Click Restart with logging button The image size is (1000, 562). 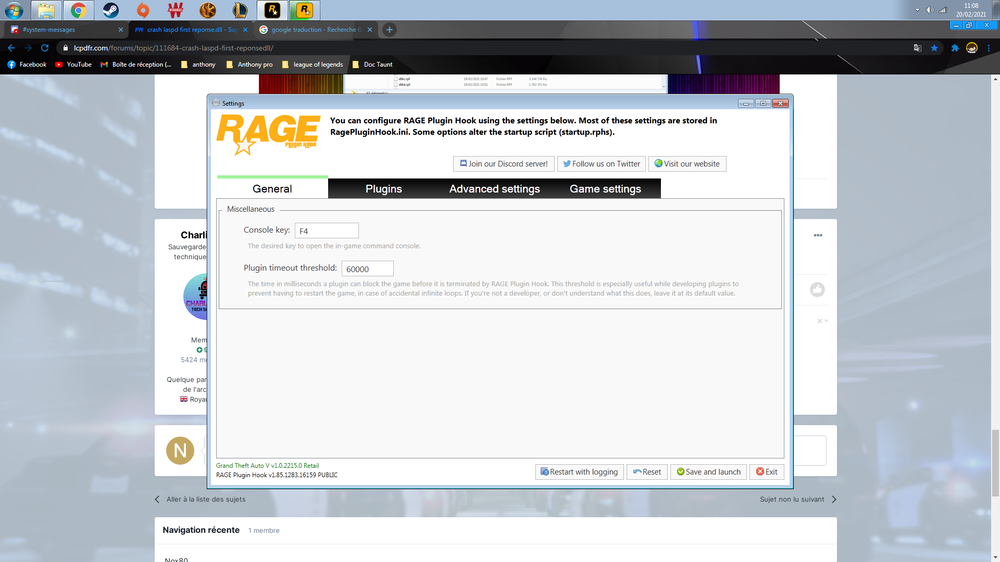tap(579, 472)
